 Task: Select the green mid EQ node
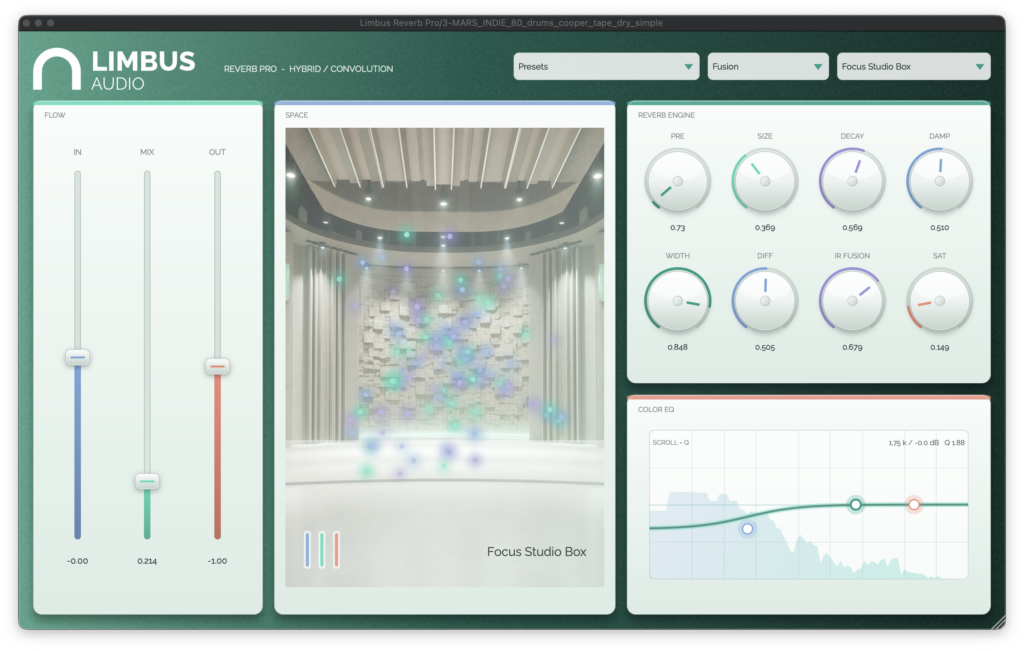point(856,505)
